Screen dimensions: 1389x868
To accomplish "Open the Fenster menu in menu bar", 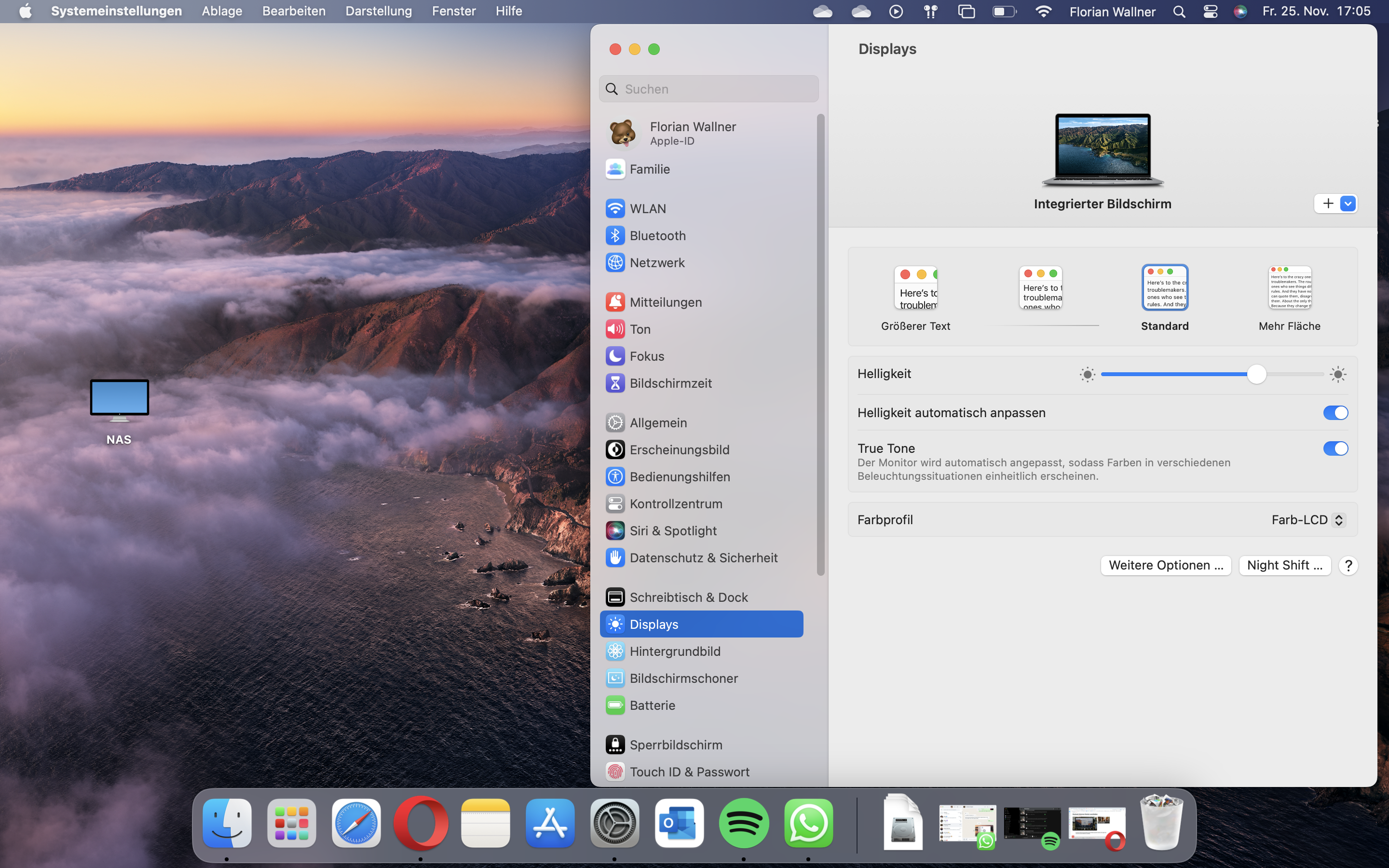I will [453, 11].
